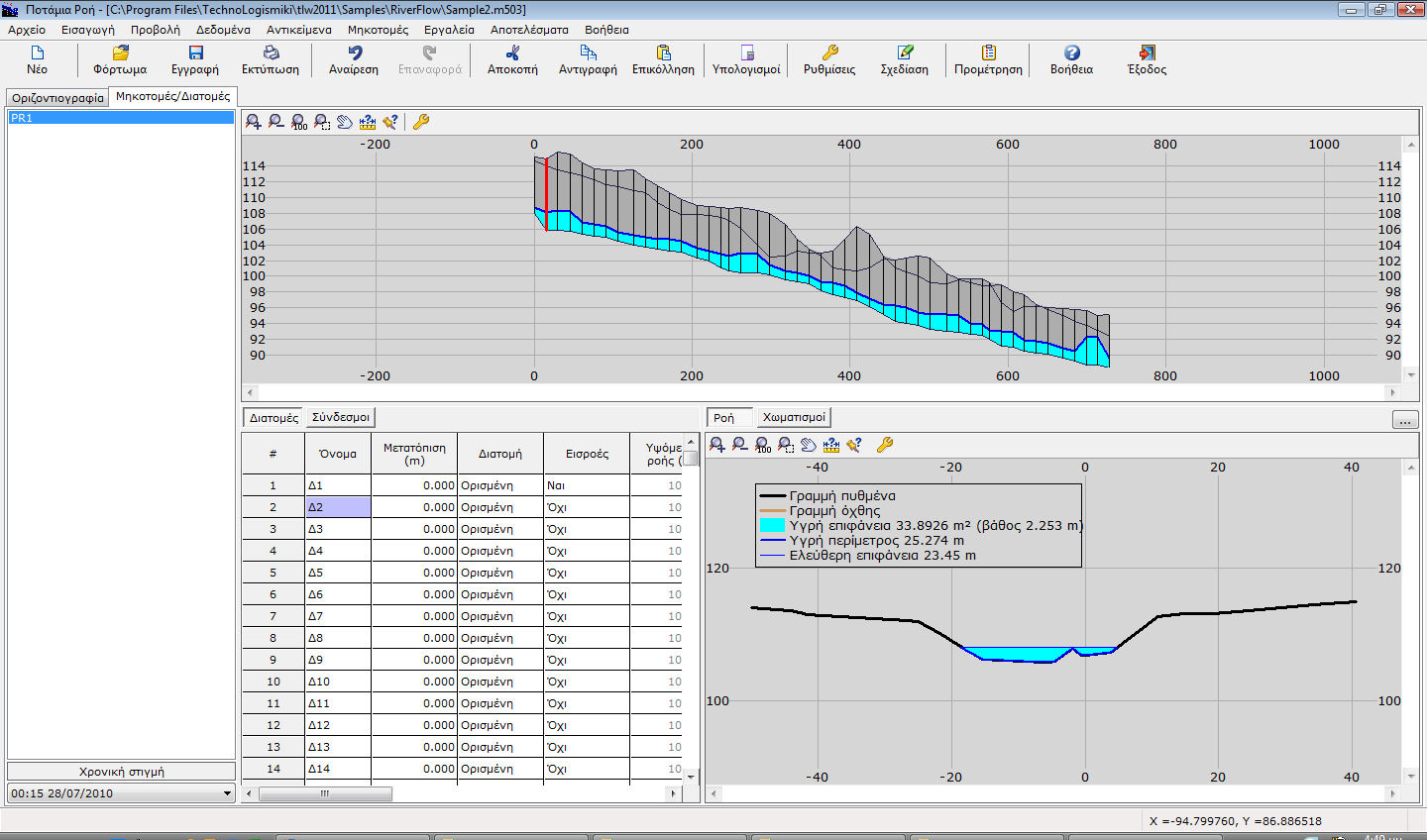This screenshot has width=1427, height=840.
Task: Click zoom 100 icon above the cross-section chart
Action: point(763,446)
